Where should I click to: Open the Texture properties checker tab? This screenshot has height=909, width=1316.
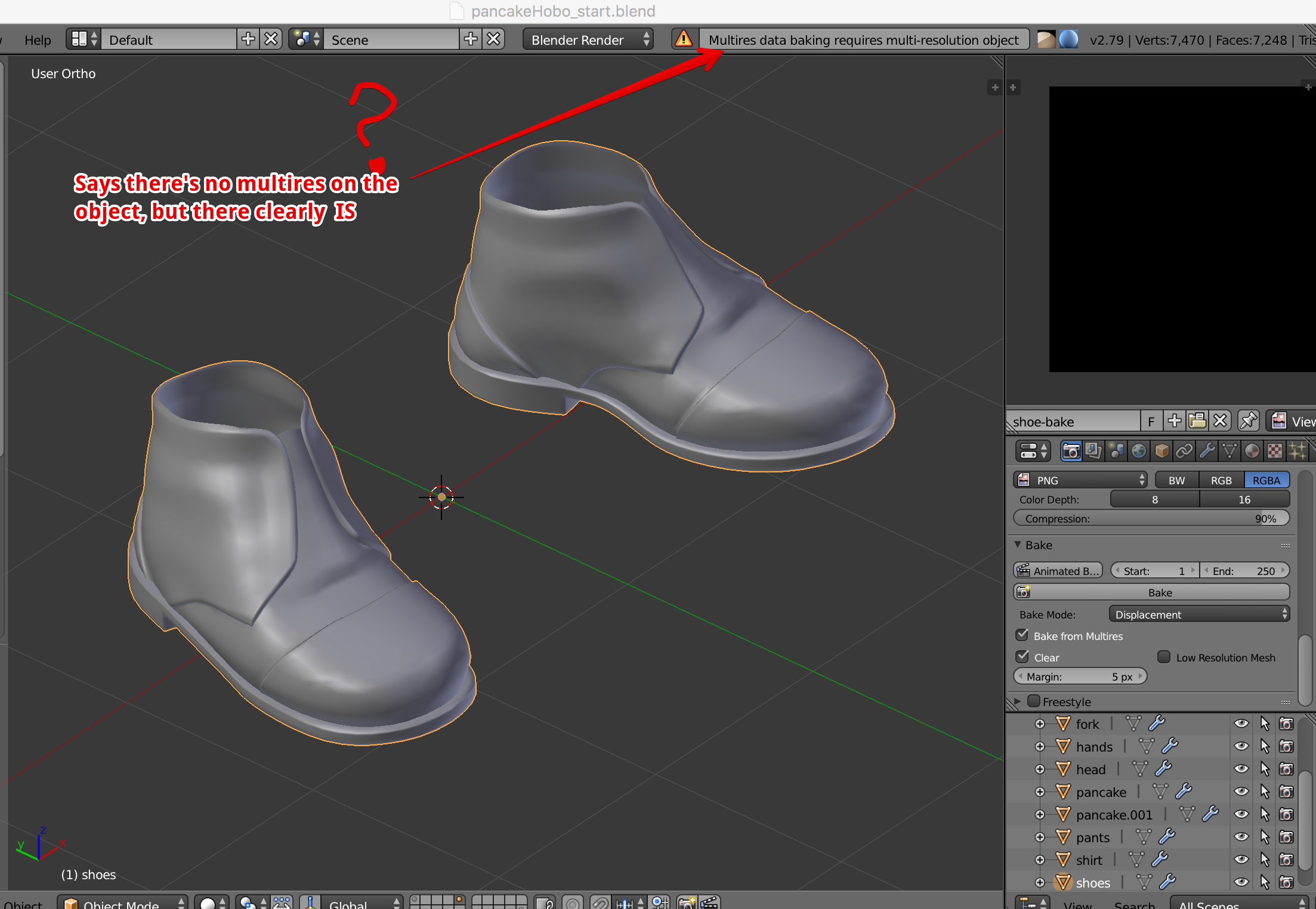click(x=1275, y=452)
